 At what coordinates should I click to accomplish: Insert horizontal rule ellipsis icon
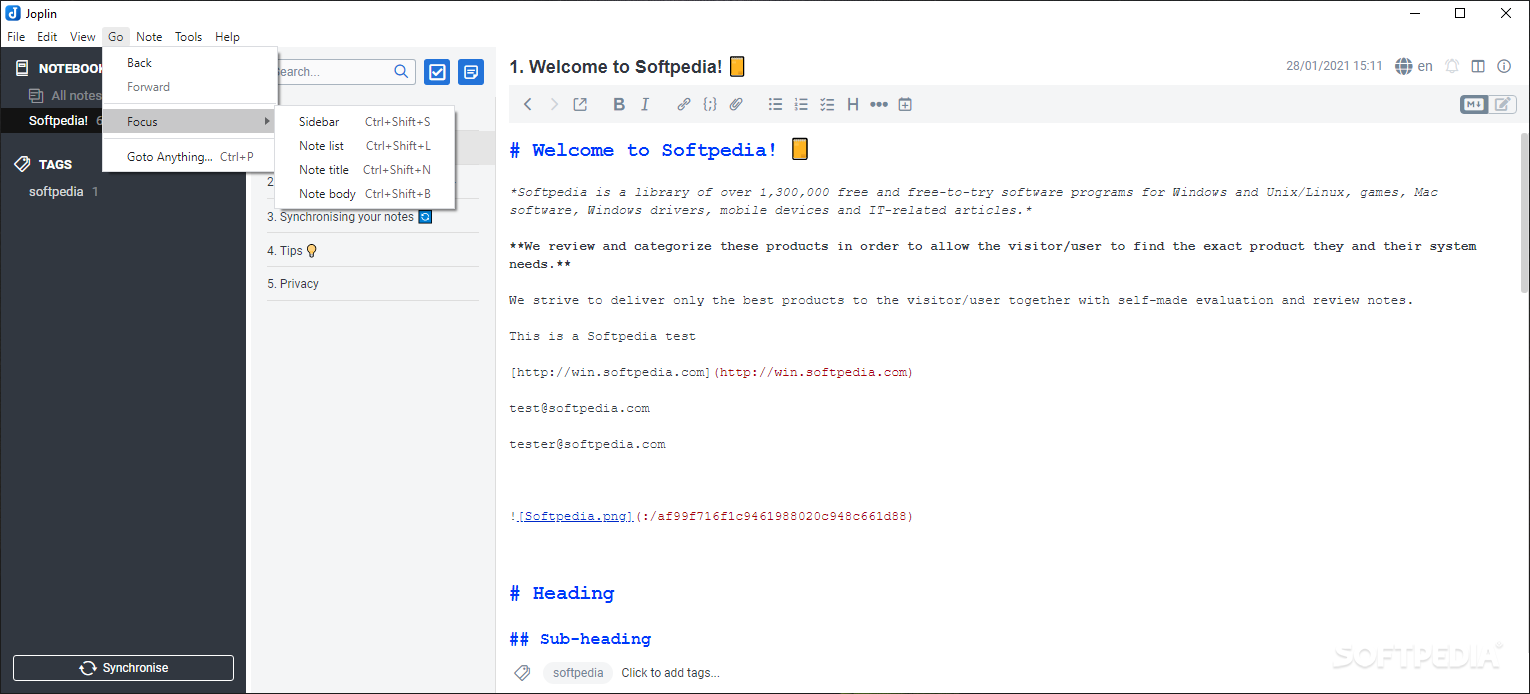point(879,104)
